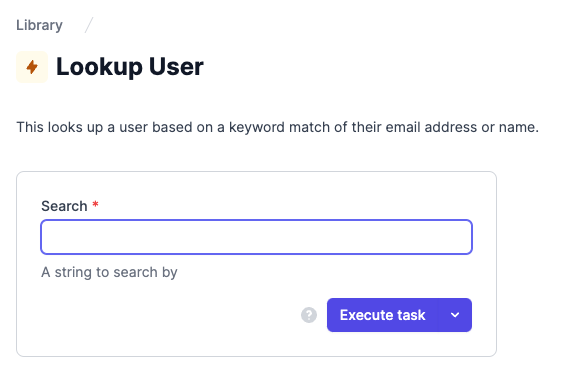This screenshot has width=564, height=375.
Task: Click the Execute task button
Action: coord(382,315)
